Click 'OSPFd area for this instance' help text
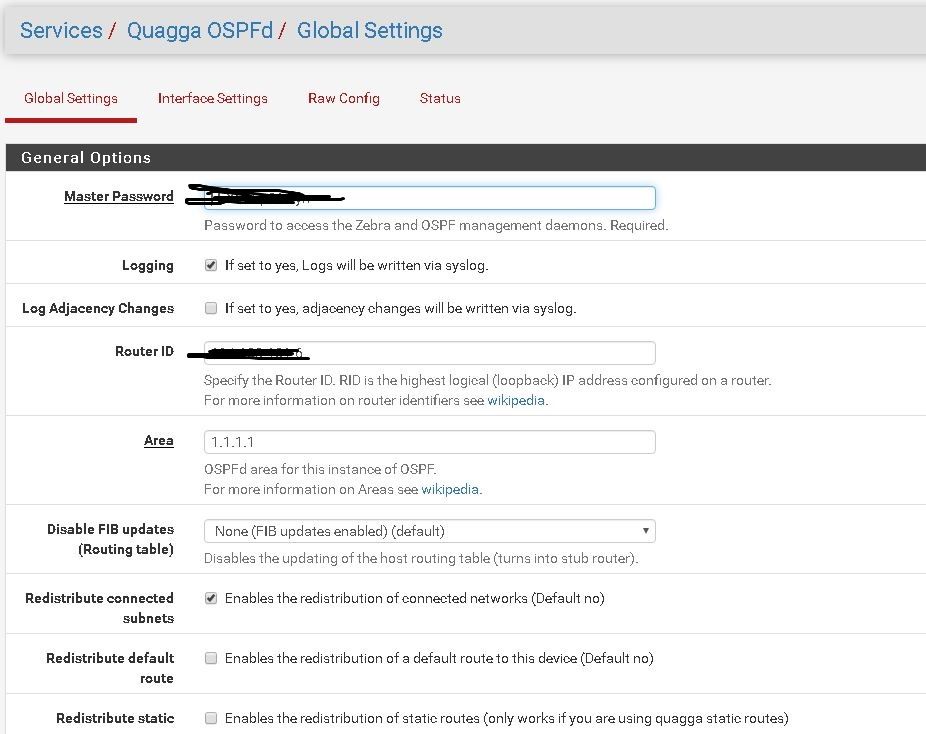 pos(320,469)
